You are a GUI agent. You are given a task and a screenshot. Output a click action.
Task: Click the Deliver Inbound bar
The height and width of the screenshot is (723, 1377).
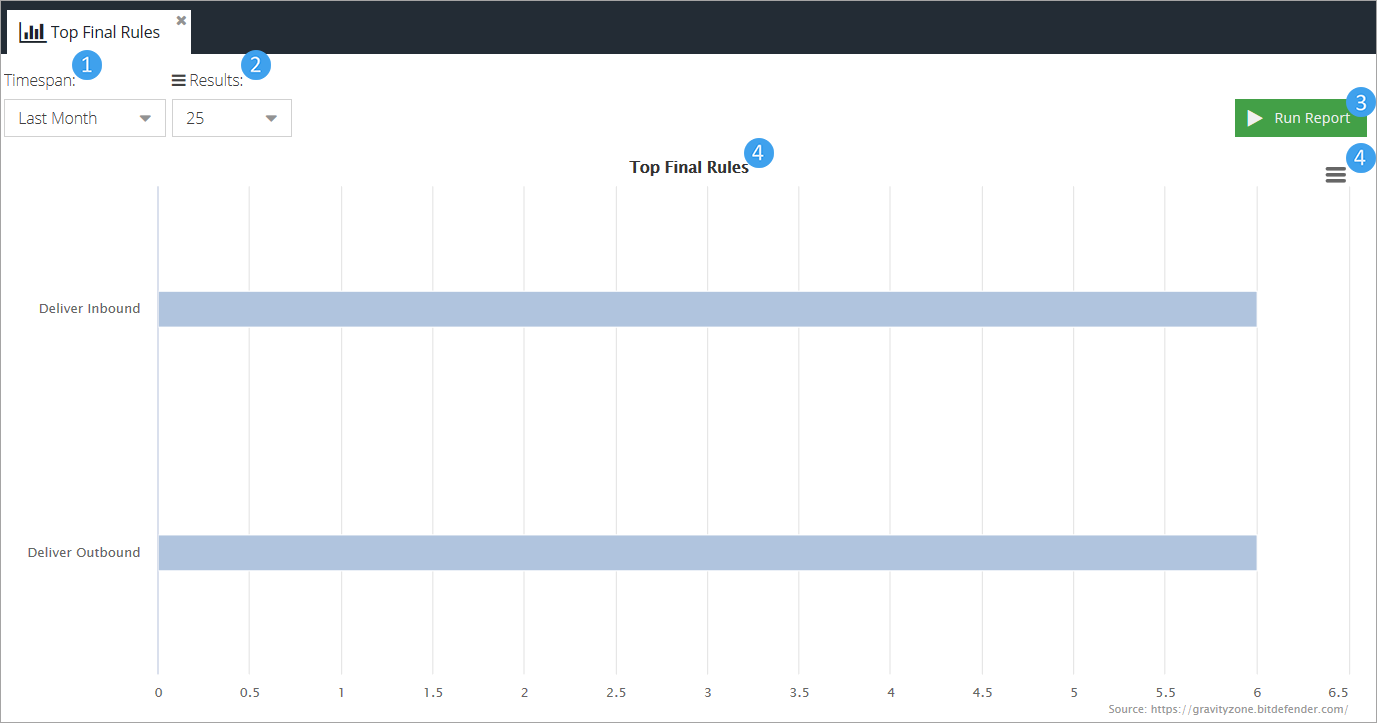pyautogui.click(x=706, y=309)
